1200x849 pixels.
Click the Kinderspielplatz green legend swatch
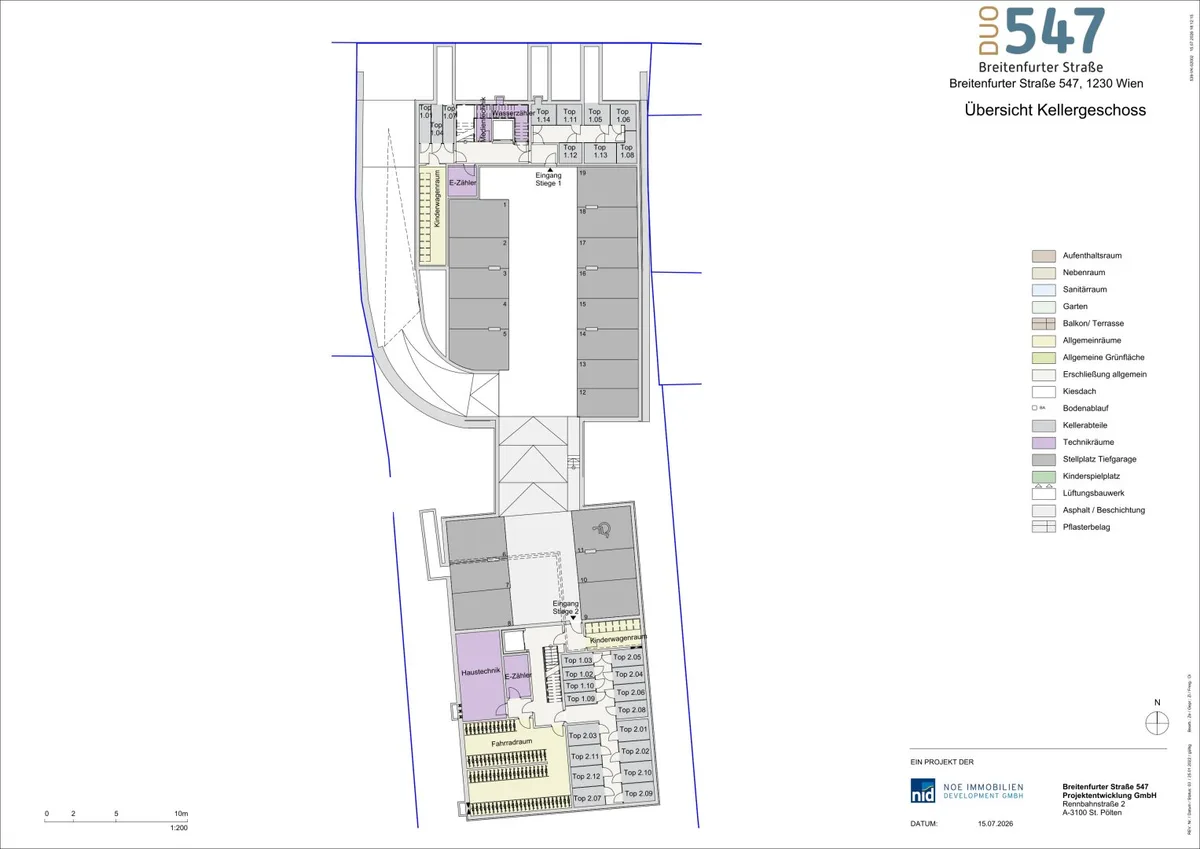1044,476
